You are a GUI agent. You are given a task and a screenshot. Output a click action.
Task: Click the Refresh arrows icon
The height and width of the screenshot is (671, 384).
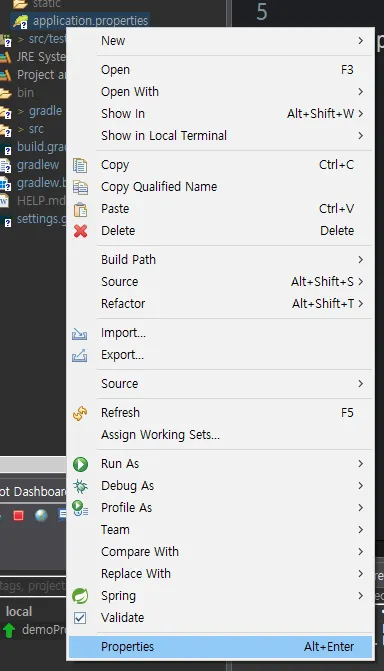pyautogui.click(x=80, y=413)
